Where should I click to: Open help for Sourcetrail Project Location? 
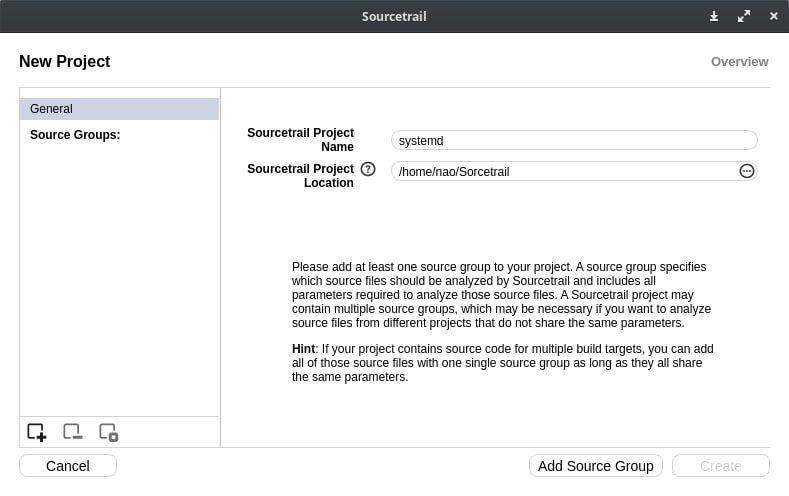click(368, 170)
